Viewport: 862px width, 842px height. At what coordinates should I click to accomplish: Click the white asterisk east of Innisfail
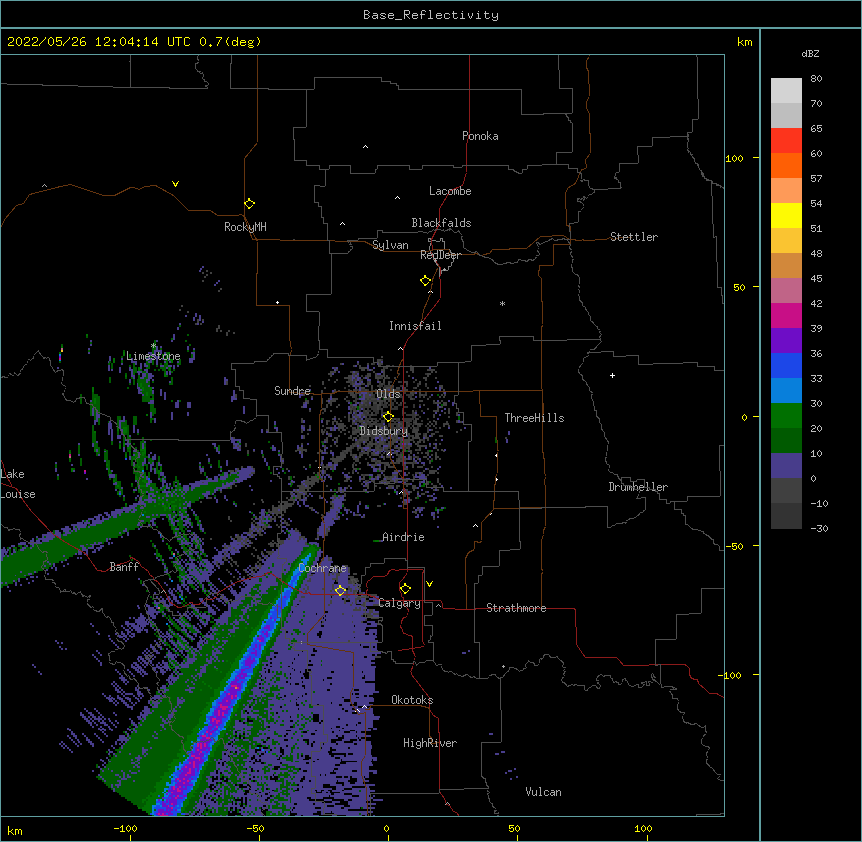[502, 303]
